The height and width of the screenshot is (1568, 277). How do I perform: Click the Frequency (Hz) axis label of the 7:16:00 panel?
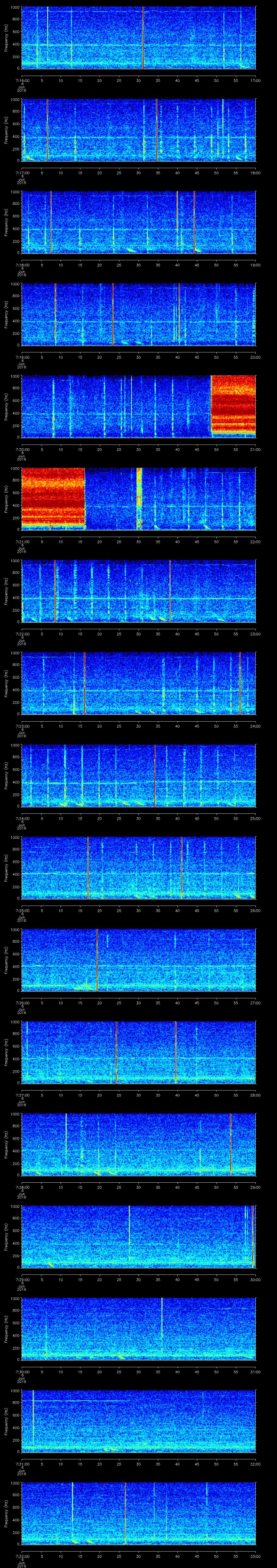pyautogui.click(x=6, y=38)
